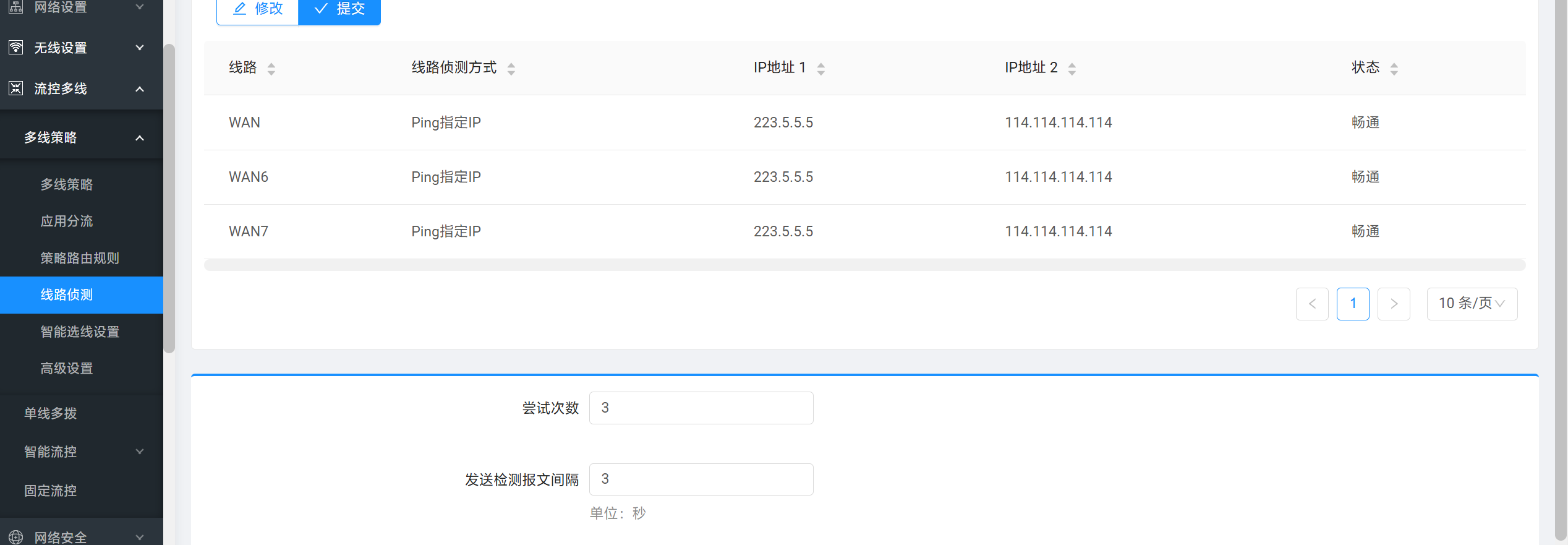Viewport: 1568px width, 545px height.
Task: Click the table's horizontal scrollbar
Action: [864, 265]
